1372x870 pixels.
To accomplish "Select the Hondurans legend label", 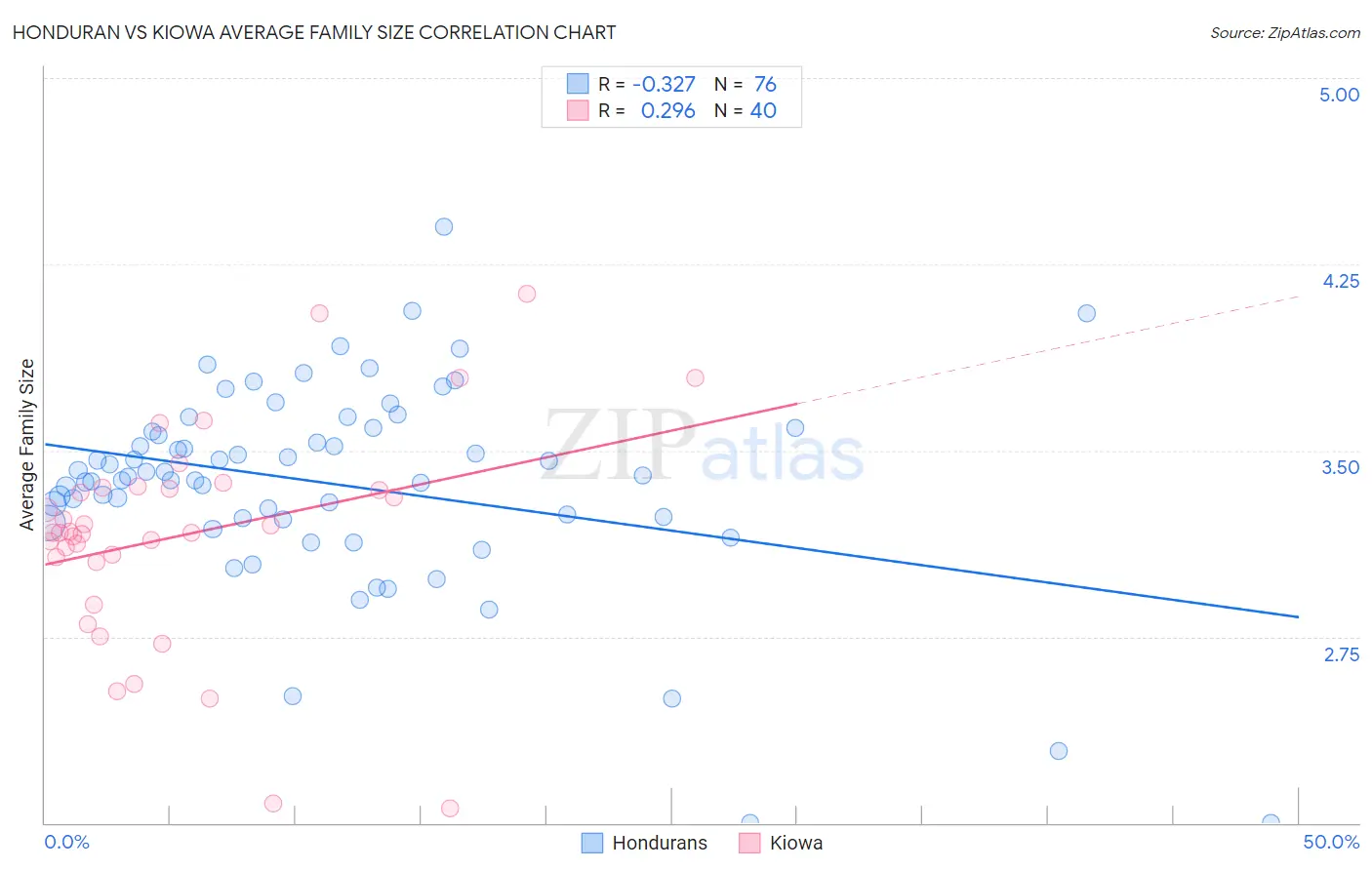I will (x=660, y=843).
